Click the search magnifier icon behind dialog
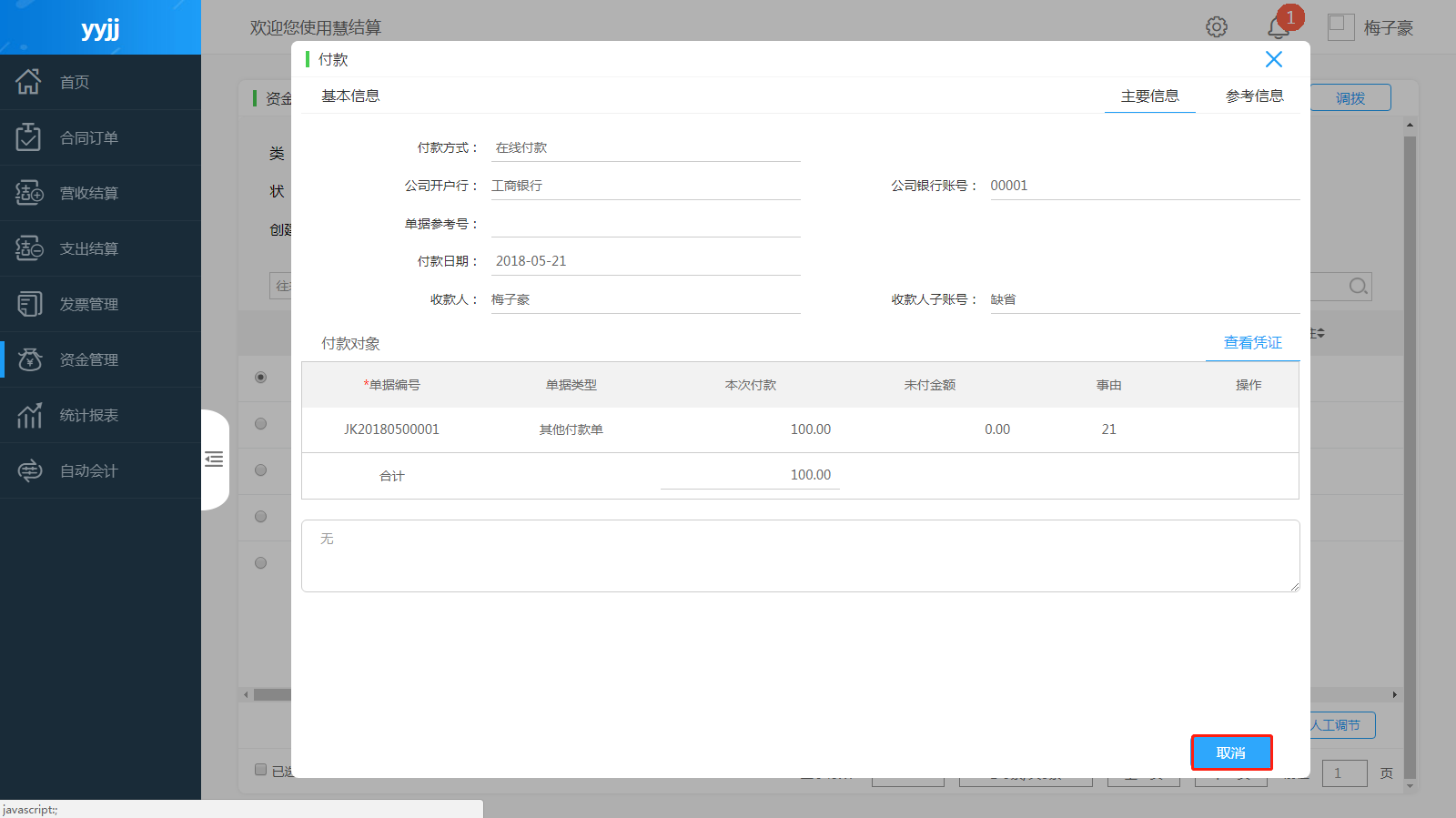Viewport: 1456px width, 818px height. pos(1358,287)
